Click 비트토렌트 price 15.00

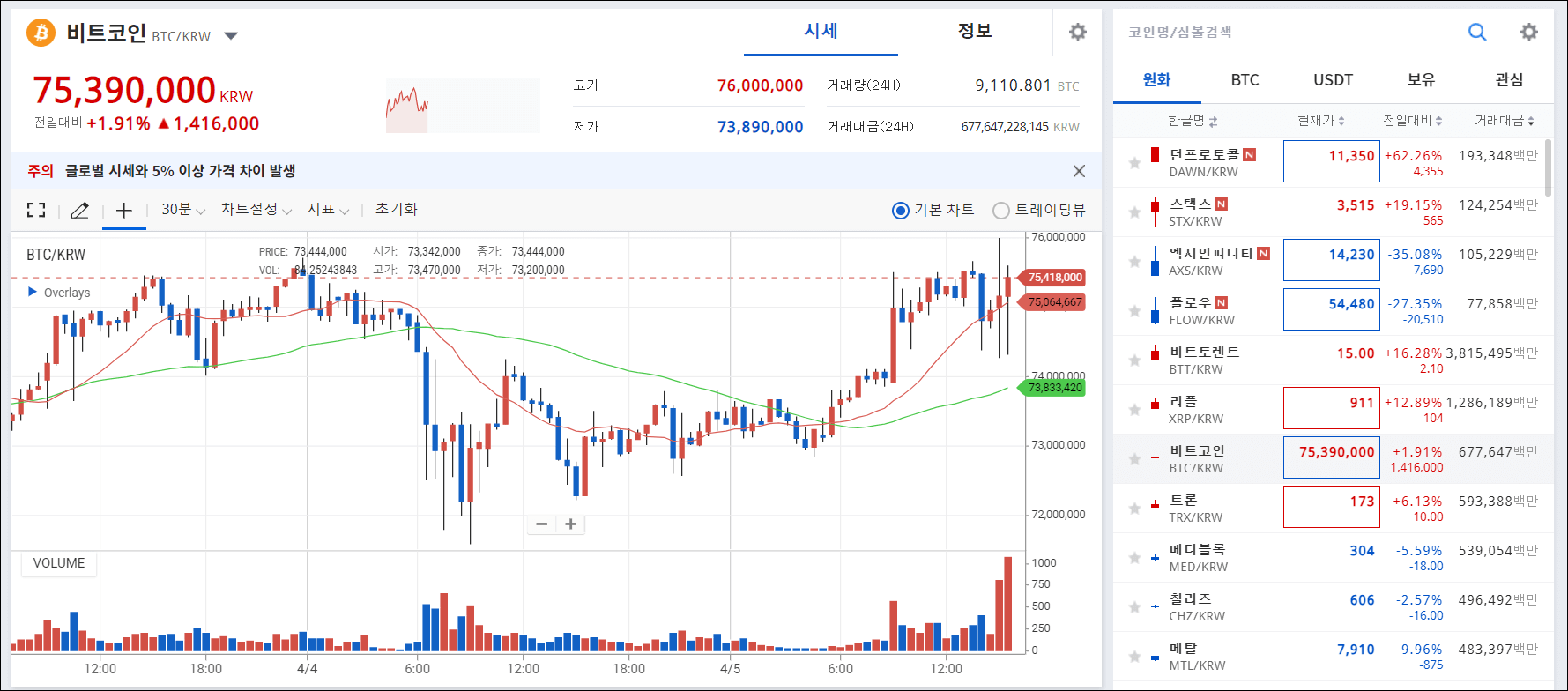tap(1356, 353)
